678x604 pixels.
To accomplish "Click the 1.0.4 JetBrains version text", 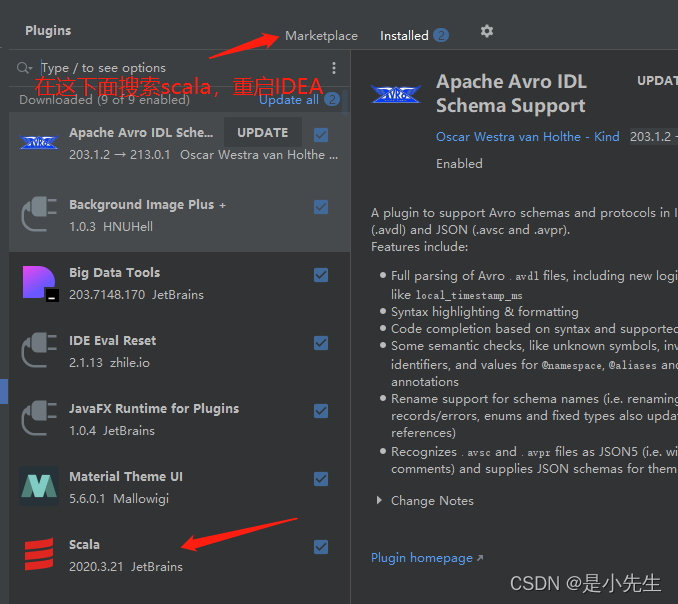I will [112, 431].
